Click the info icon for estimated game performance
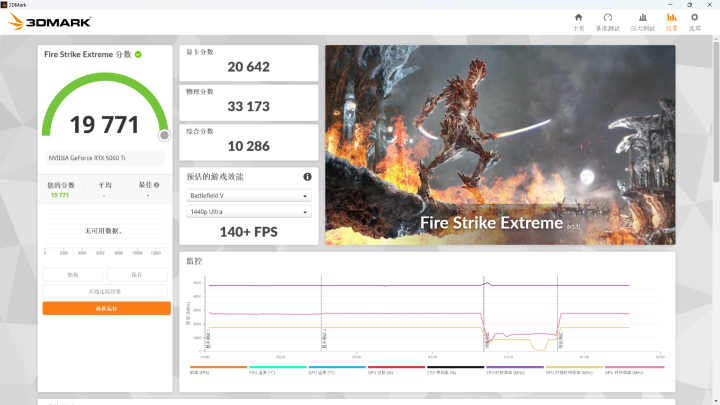Viewport: 720px width, 405px height. tap(307, 177)
